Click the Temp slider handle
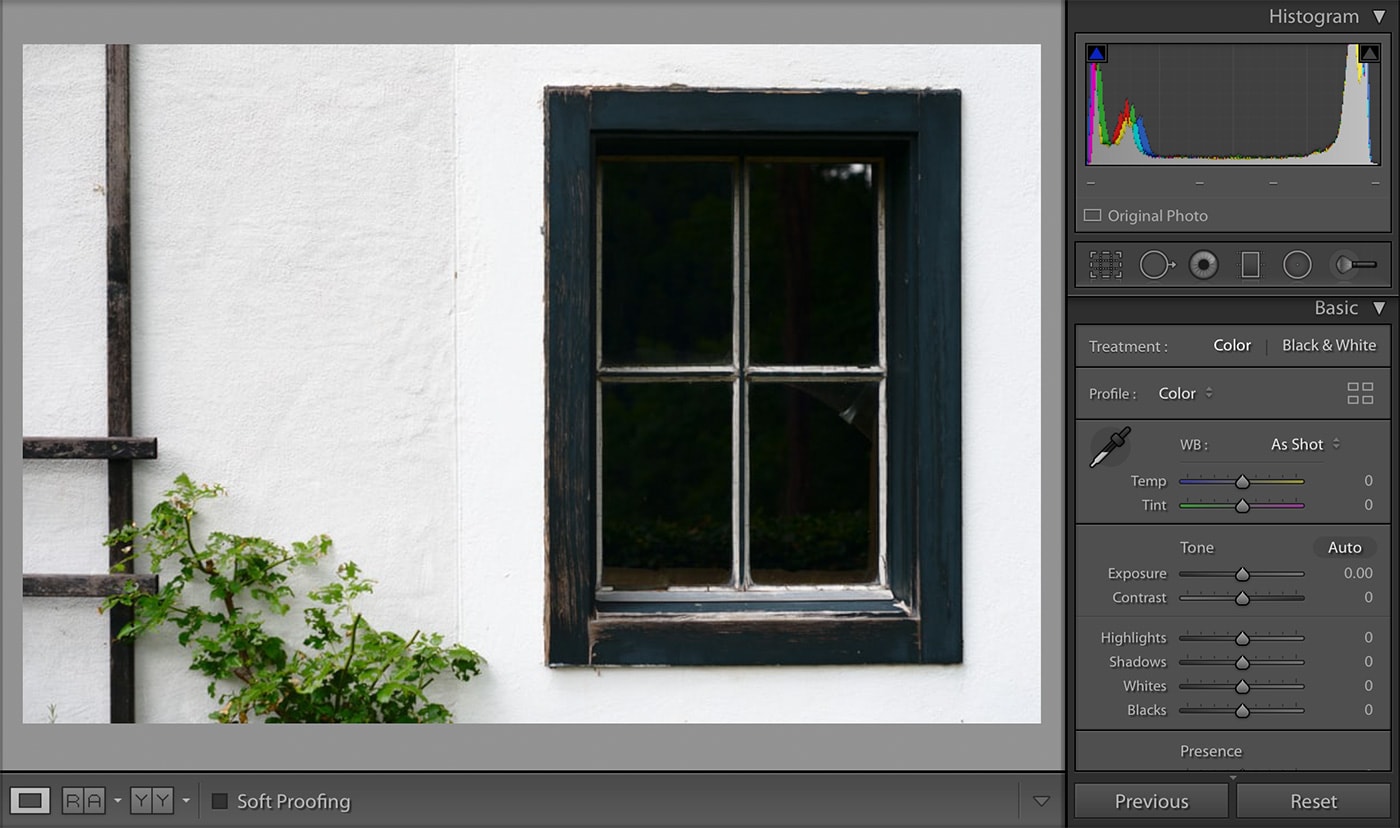The height and width of the screenshot is (828, 1400). coord(1242,481)
